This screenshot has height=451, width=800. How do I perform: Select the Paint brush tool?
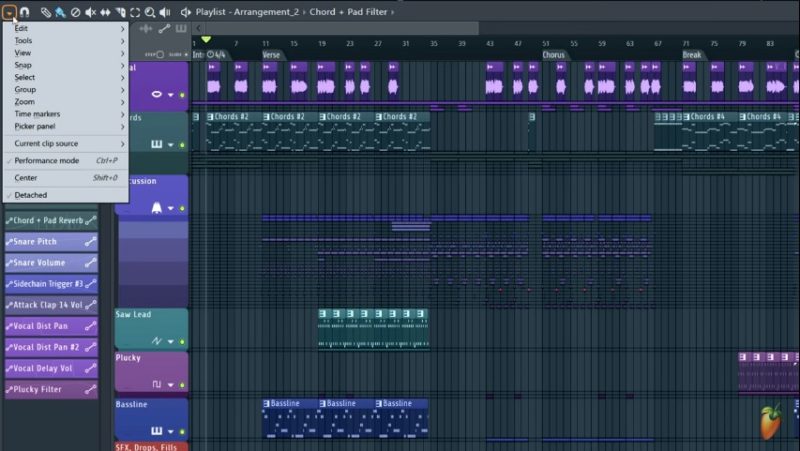[x=60, y=12]
